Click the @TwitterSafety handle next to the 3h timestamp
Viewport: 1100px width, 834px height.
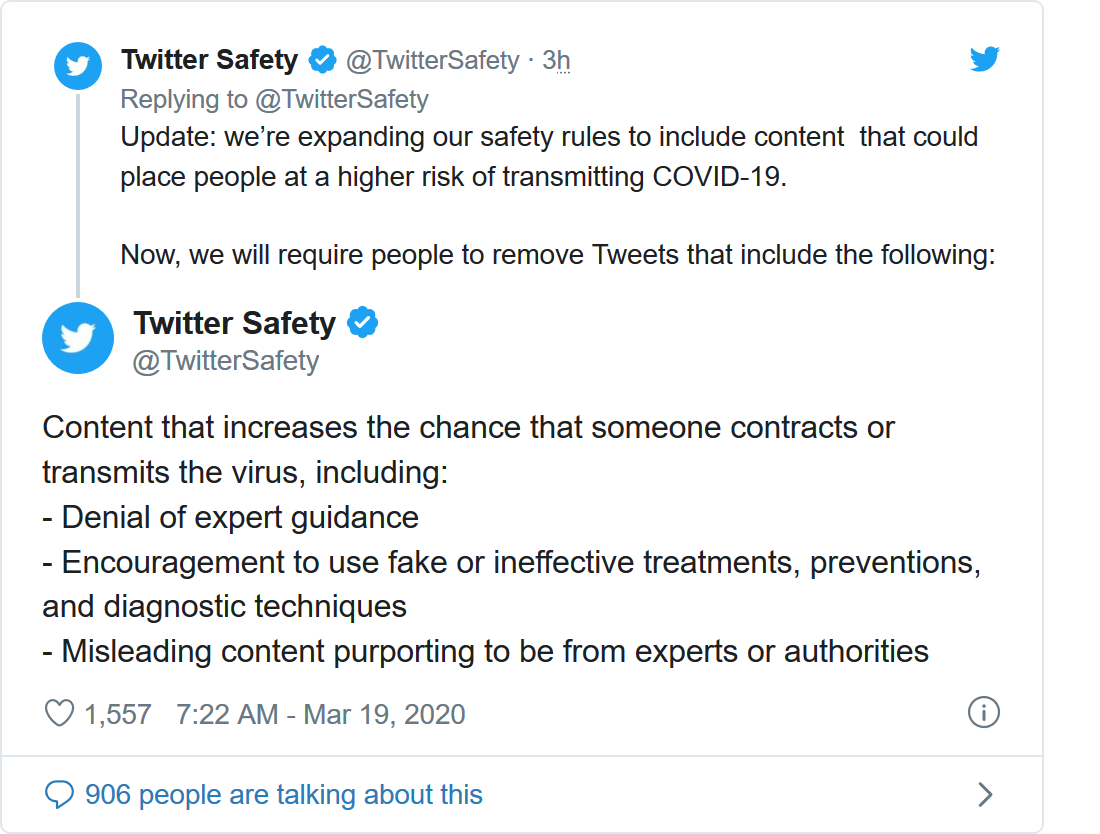(x=432, y=61)
